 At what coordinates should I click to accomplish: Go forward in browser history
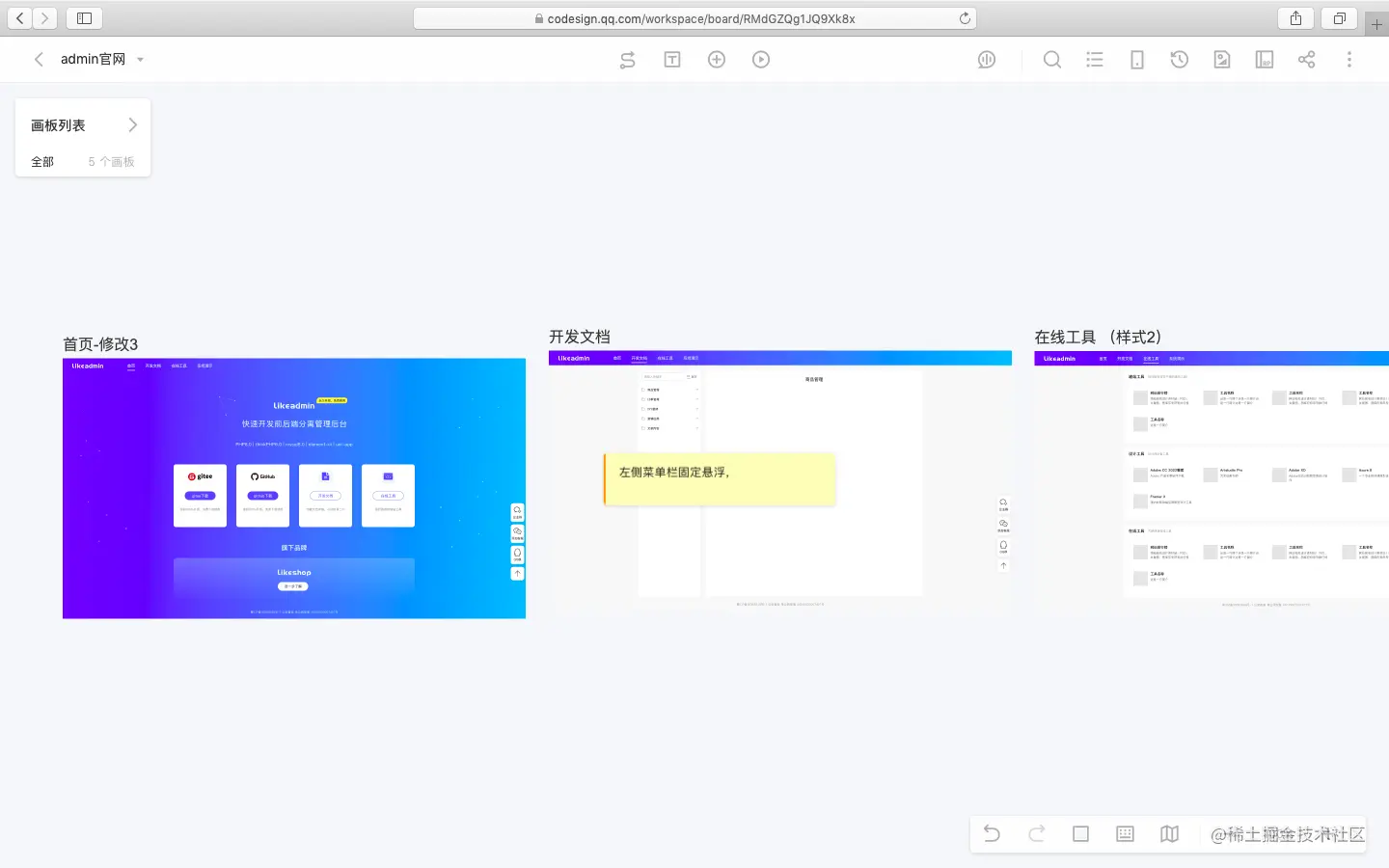point(44,18)
